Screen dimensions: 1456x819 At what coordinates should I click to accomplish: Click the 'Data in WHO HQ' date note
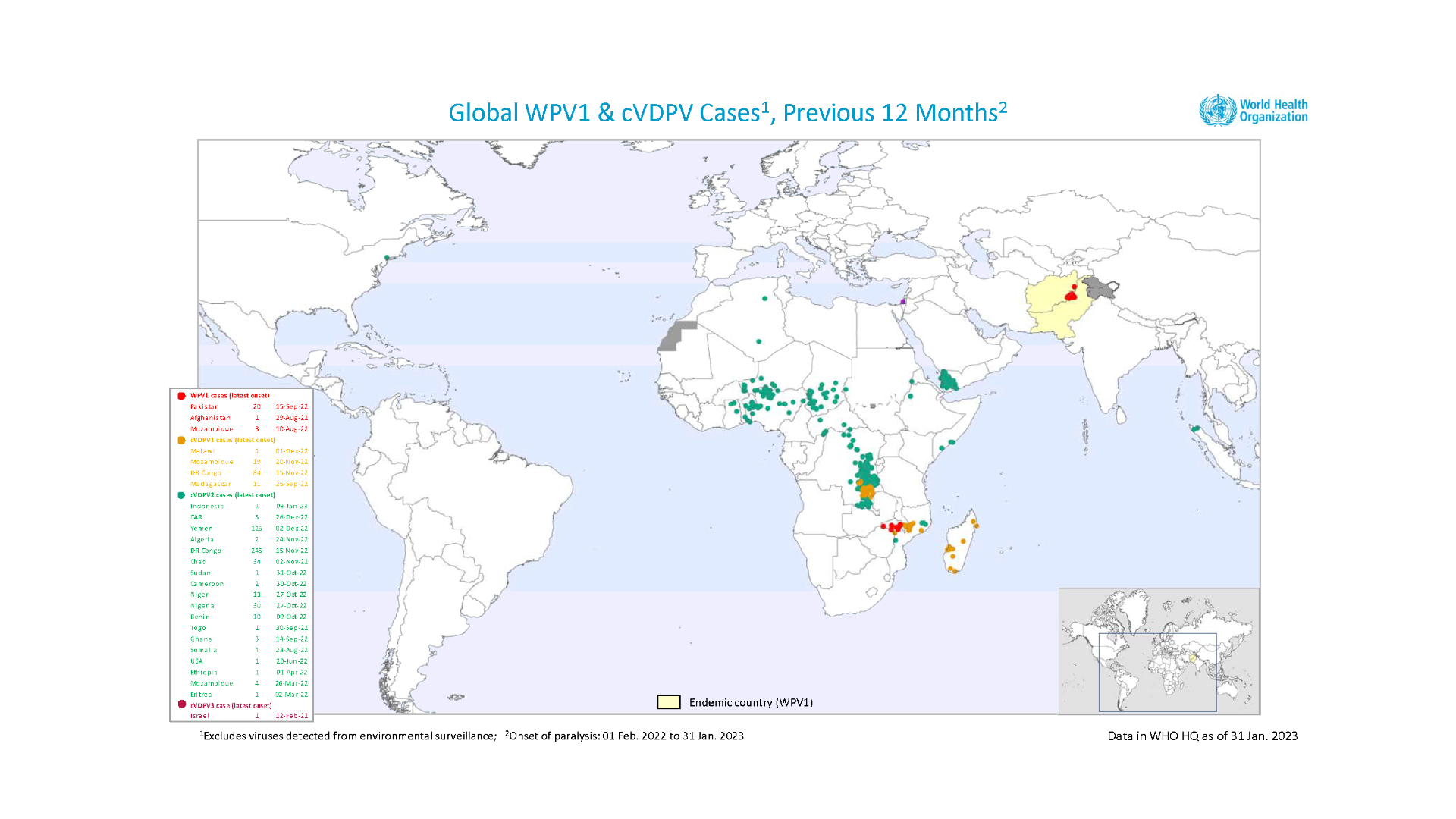coord(1202,736)
